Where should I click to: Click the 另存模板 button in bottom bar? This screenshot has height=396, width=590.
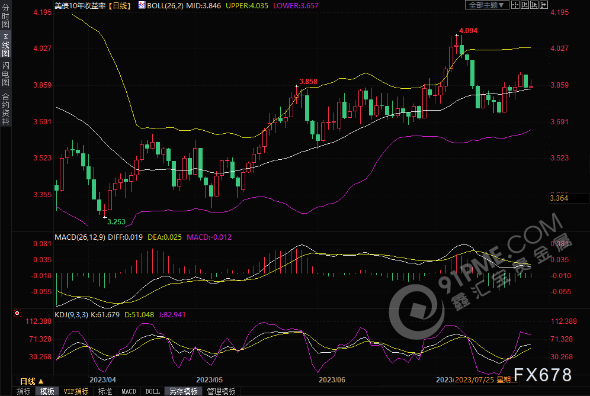pos(183,391)
